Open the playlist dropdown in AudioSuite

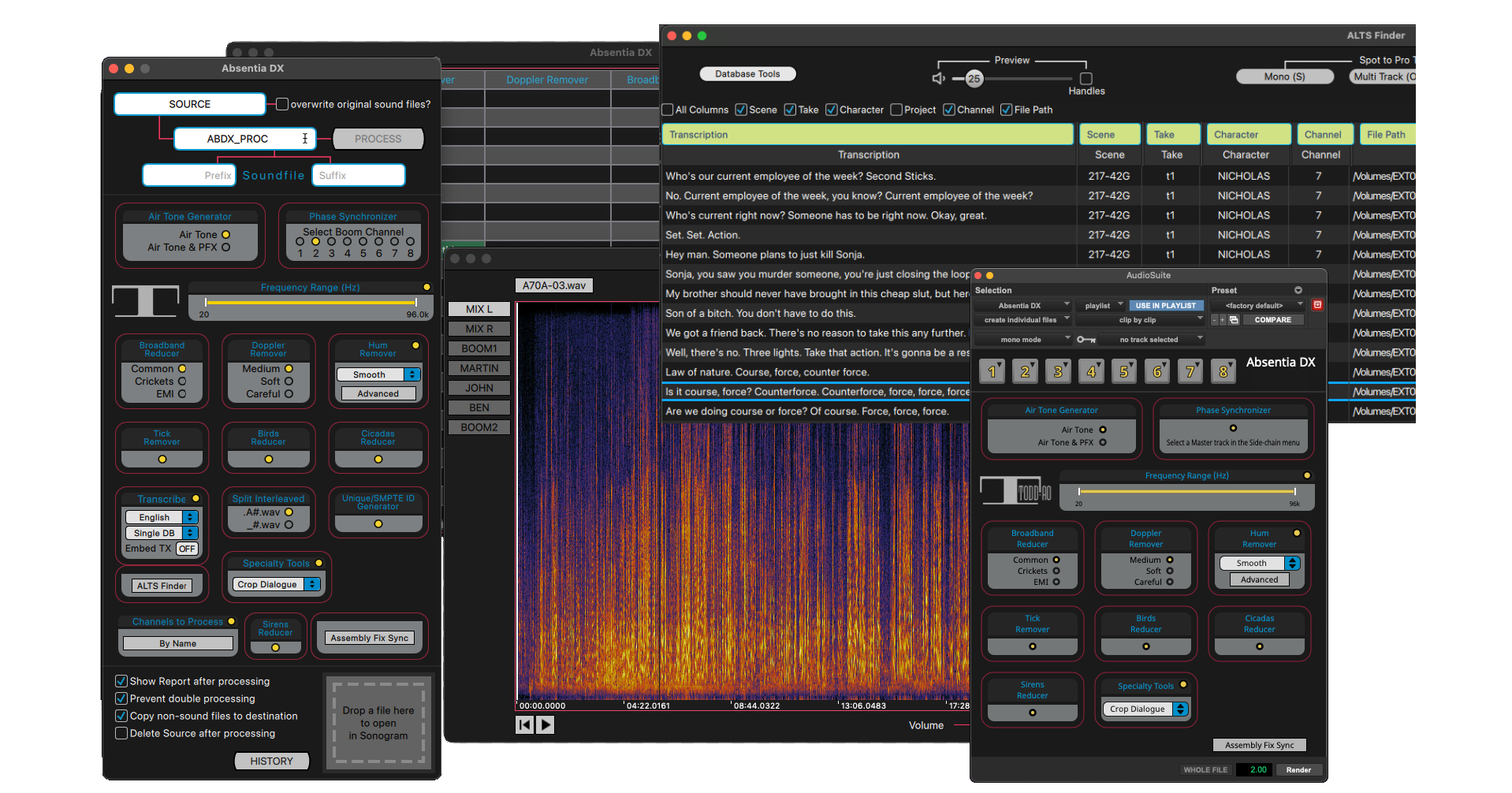1101,305
